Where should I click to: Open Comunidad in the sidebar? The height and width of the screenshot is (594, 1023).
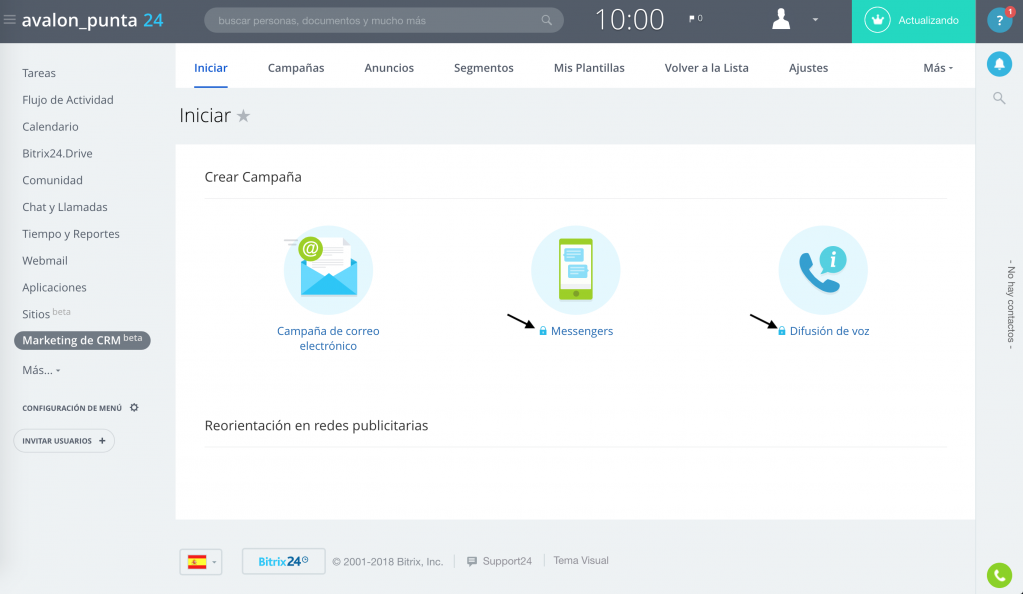(x=52, y=180)
